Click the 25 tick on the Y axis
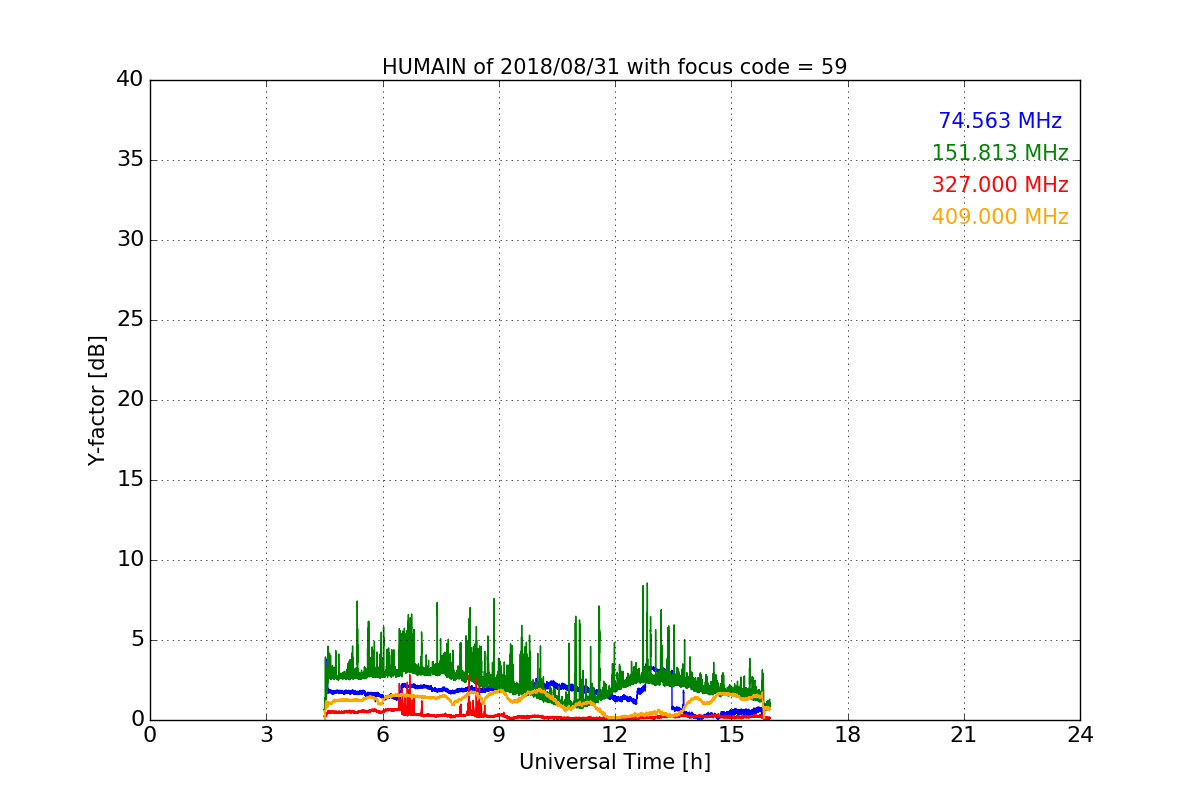Viewport: 1200px width, 800px height. [x=129, y=320]
